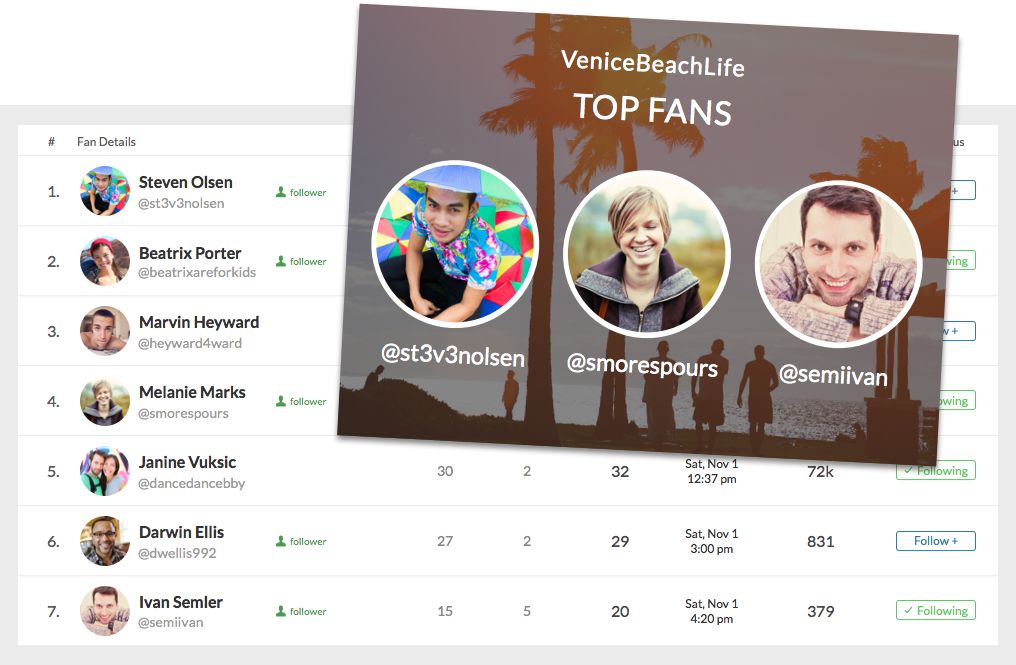
Task: Toggle Following button for Janine Vuksic
Action: 936,471
